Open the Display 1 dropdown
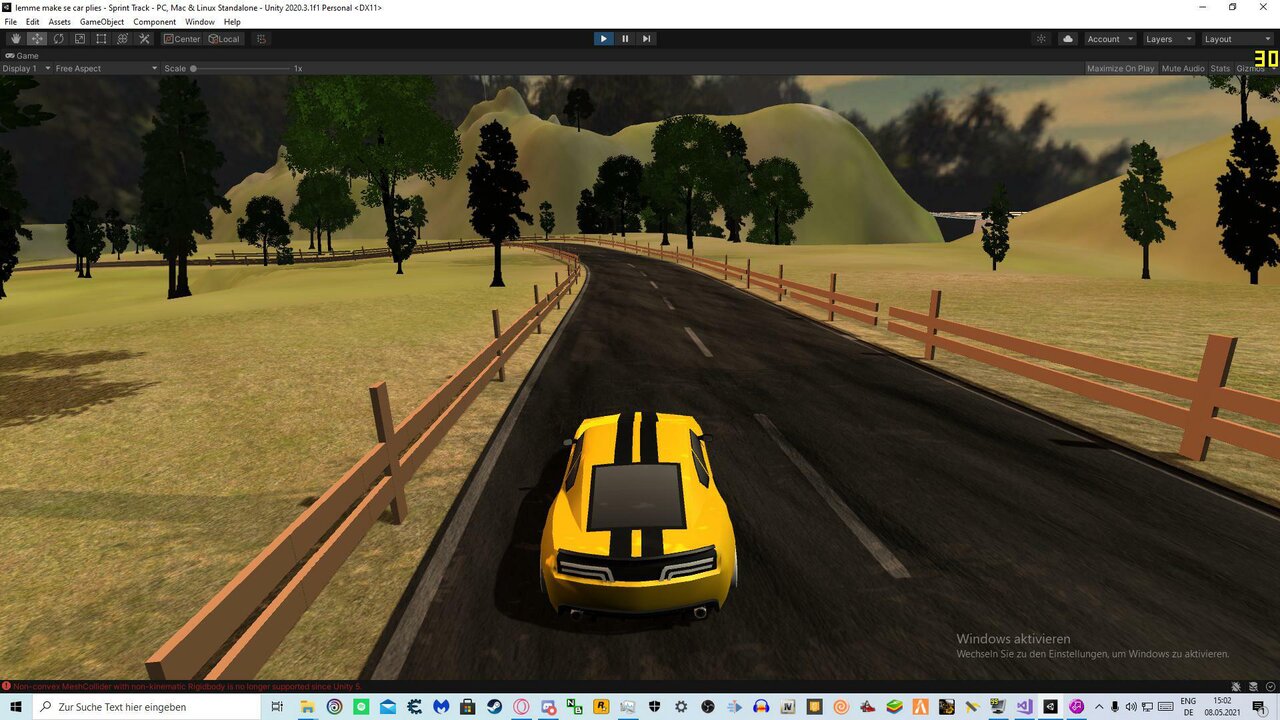The height and width of the screenshot is (720, 1280). (x=26, y=68)
